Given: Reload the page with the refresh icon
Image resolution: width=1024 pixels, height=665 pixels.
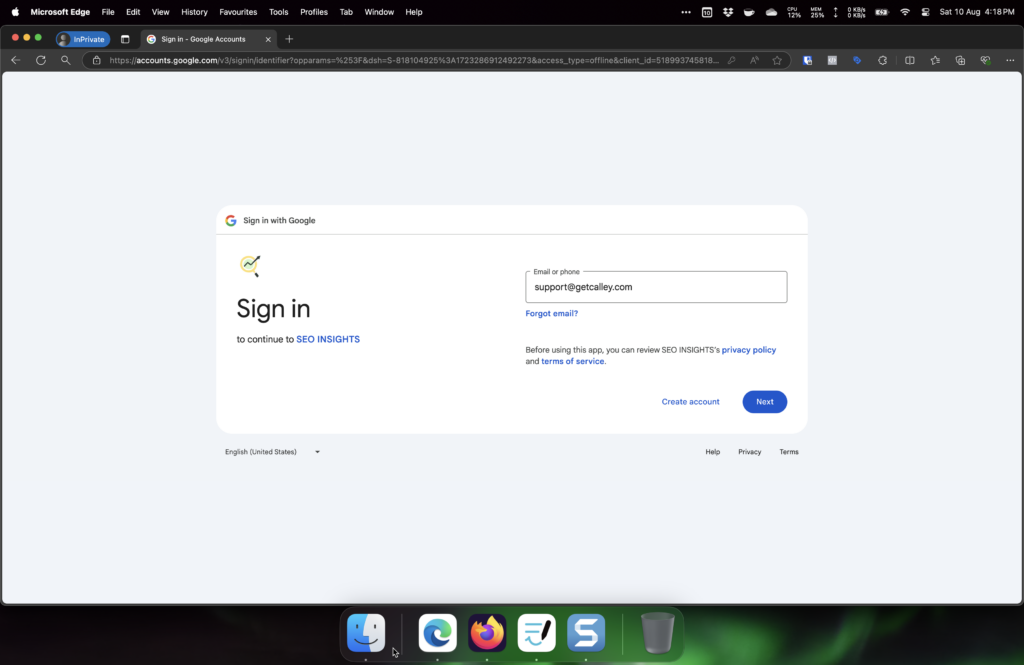Looking at the screenshot, I should 40,60.
